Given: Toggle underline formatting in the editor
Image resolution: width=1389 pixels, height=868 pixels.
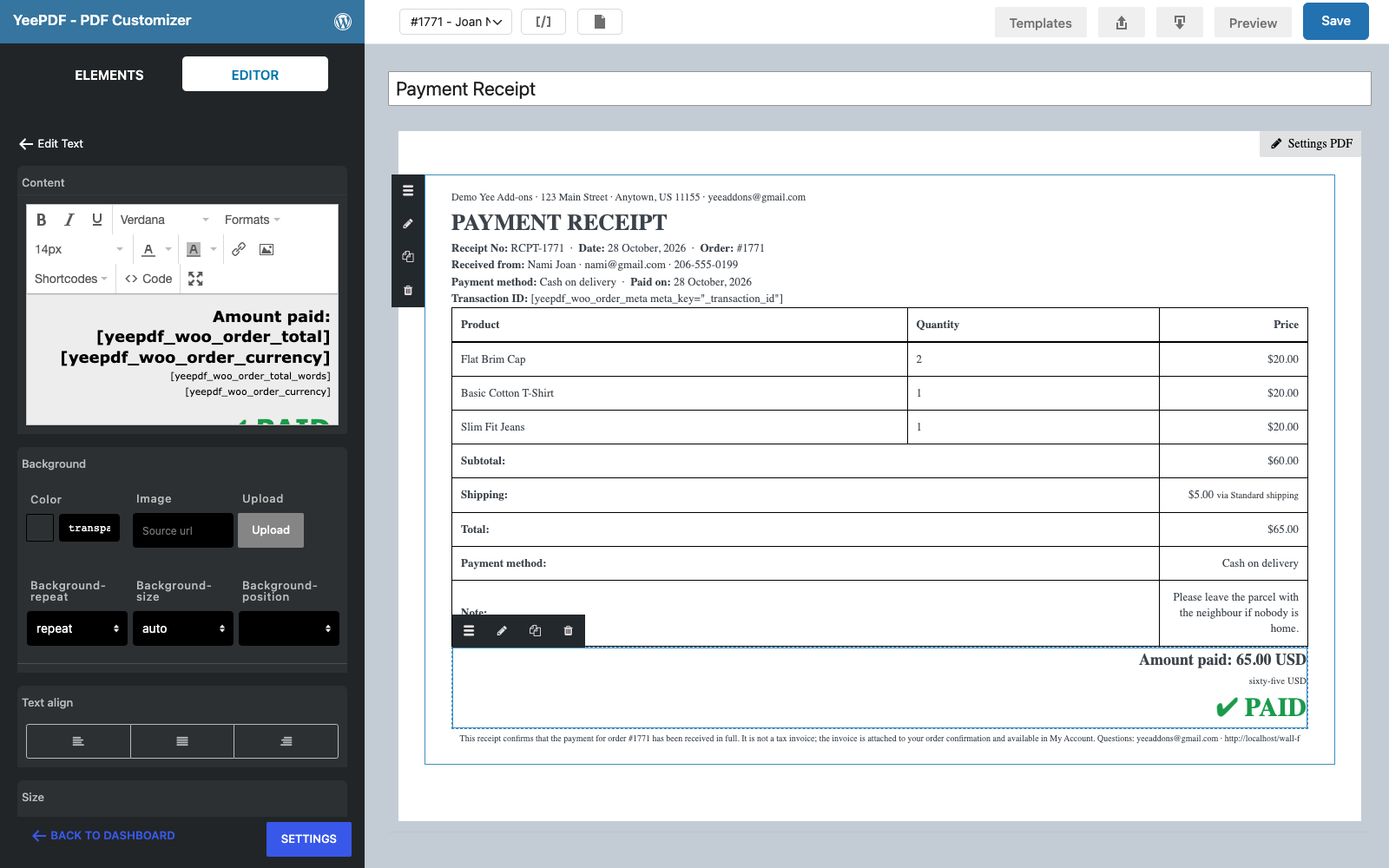Looking at the screenshot, I should 97,220.
